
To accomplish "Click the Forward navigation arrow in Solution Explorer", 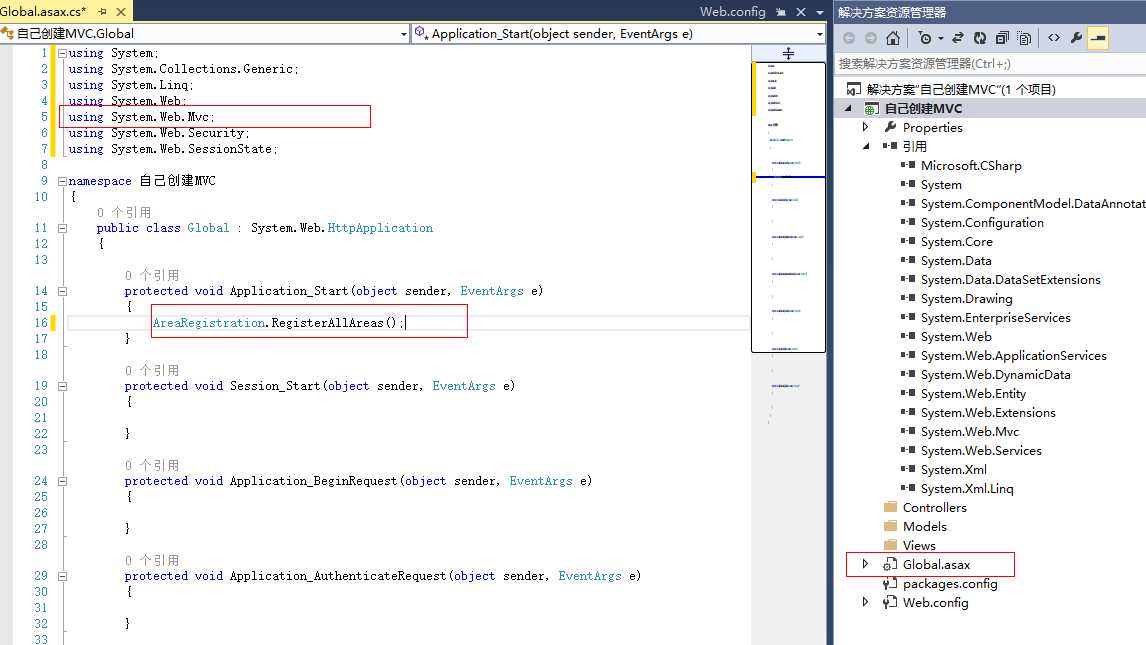I will click(870, 38).
